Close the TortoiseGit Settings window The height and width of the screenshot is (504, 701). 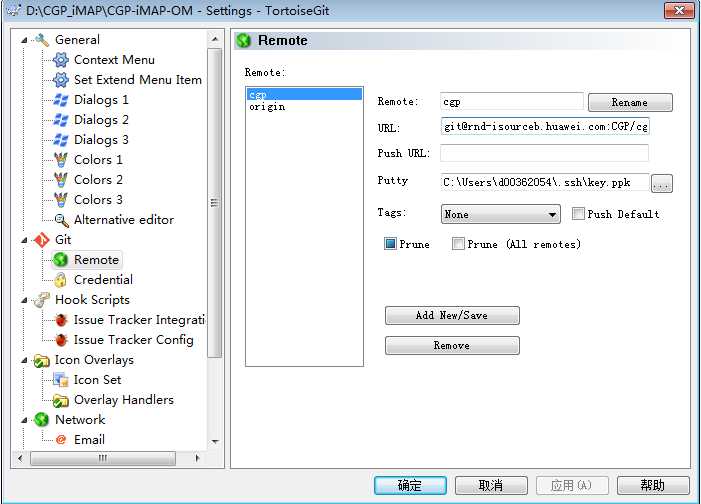[x=679, y=10]
